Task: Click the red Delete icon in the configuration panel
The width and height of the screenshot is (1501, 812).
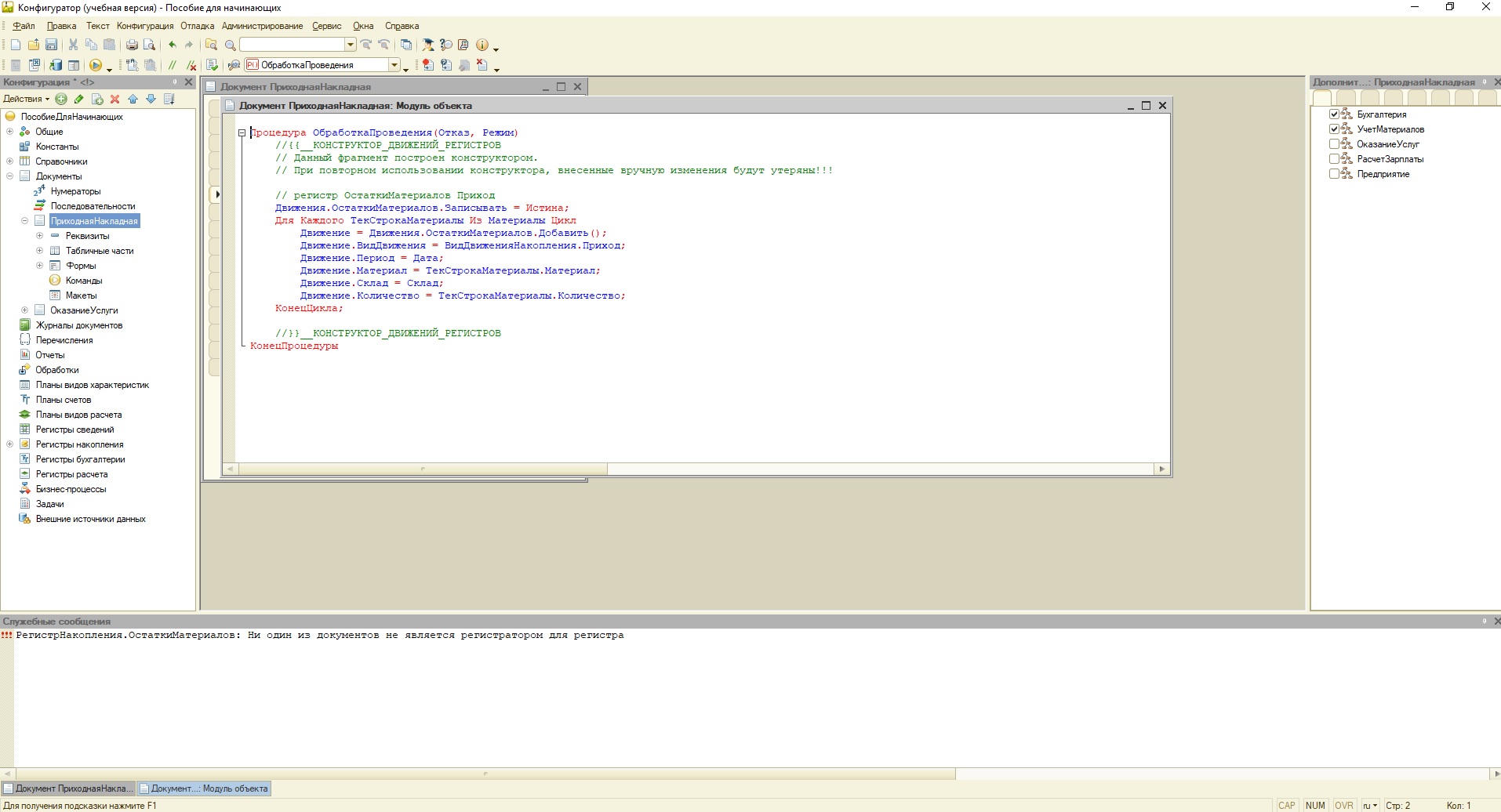Action: point(115,99)
